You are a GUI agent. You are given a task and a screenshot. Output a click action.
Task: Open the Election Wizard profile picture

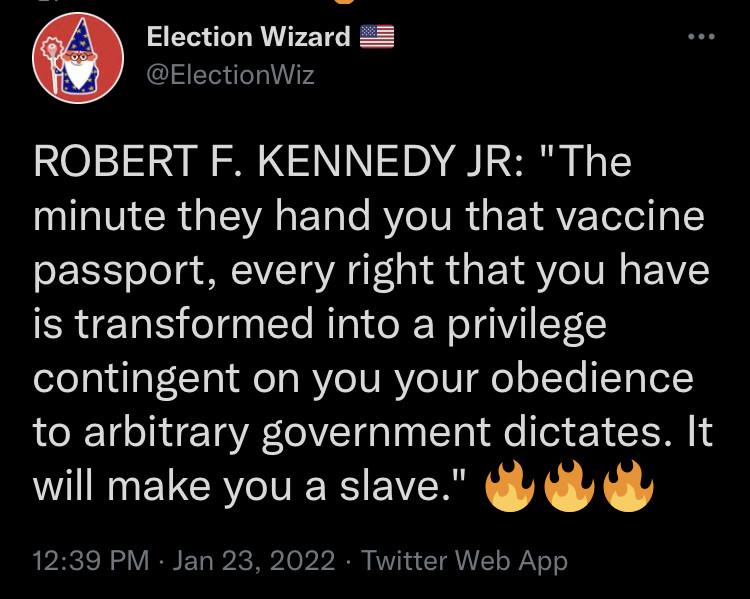[x=78, y=63]
